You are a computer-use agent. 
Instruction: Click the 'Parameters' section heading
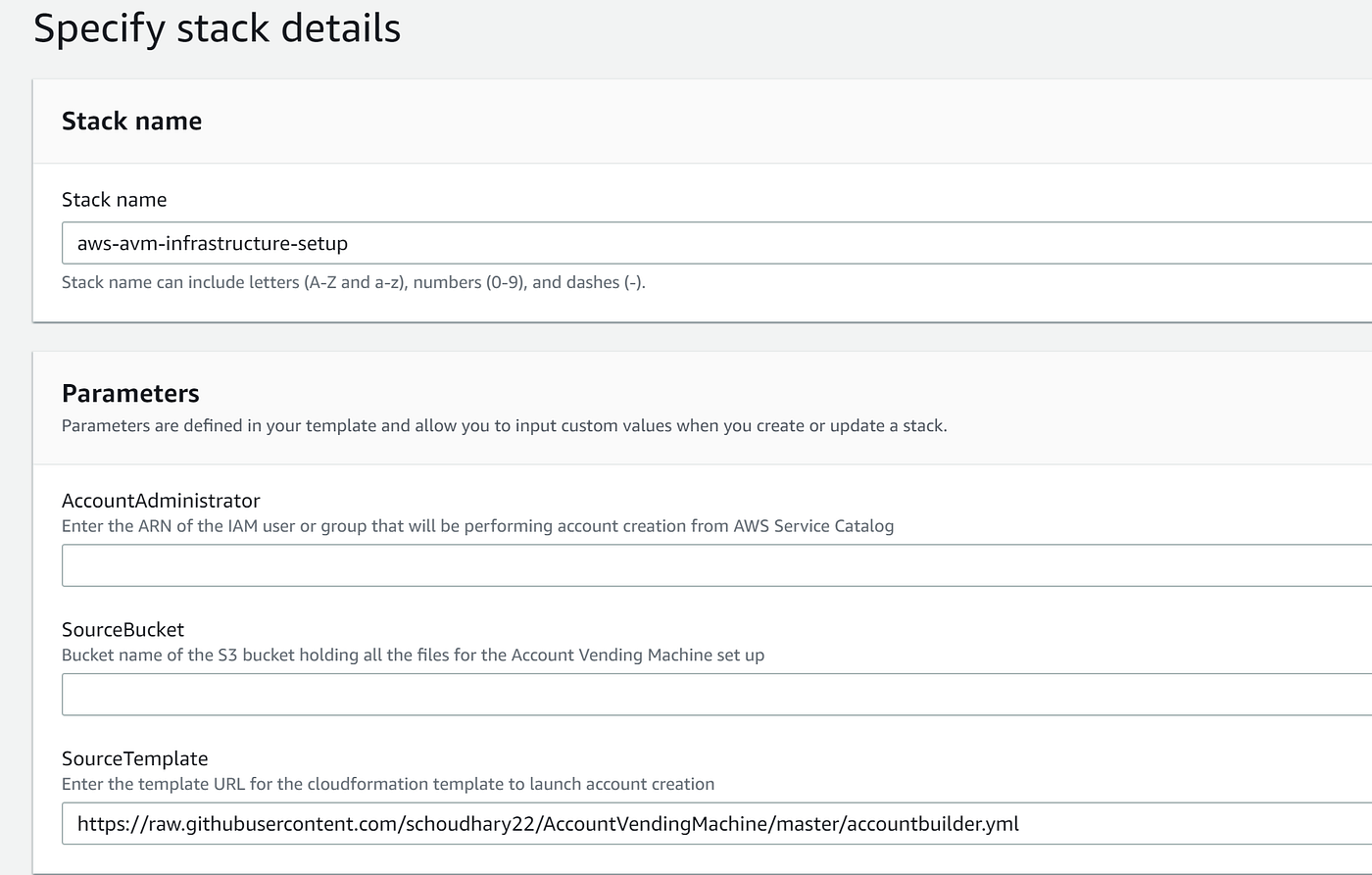click(x=130, y=393)
